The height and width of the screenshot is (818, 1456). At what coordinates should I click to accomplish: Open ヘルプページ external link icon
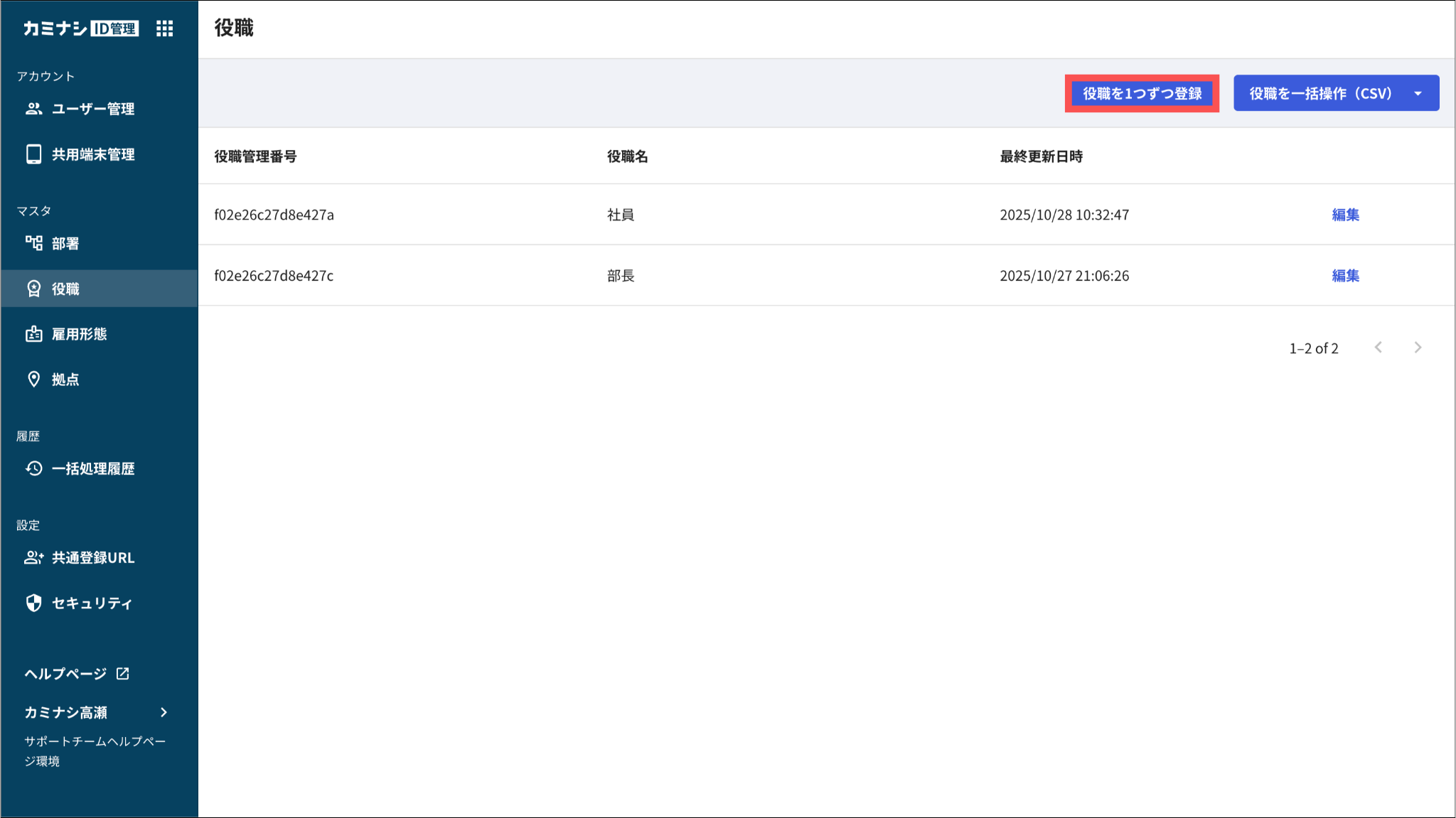coord(123,673)
